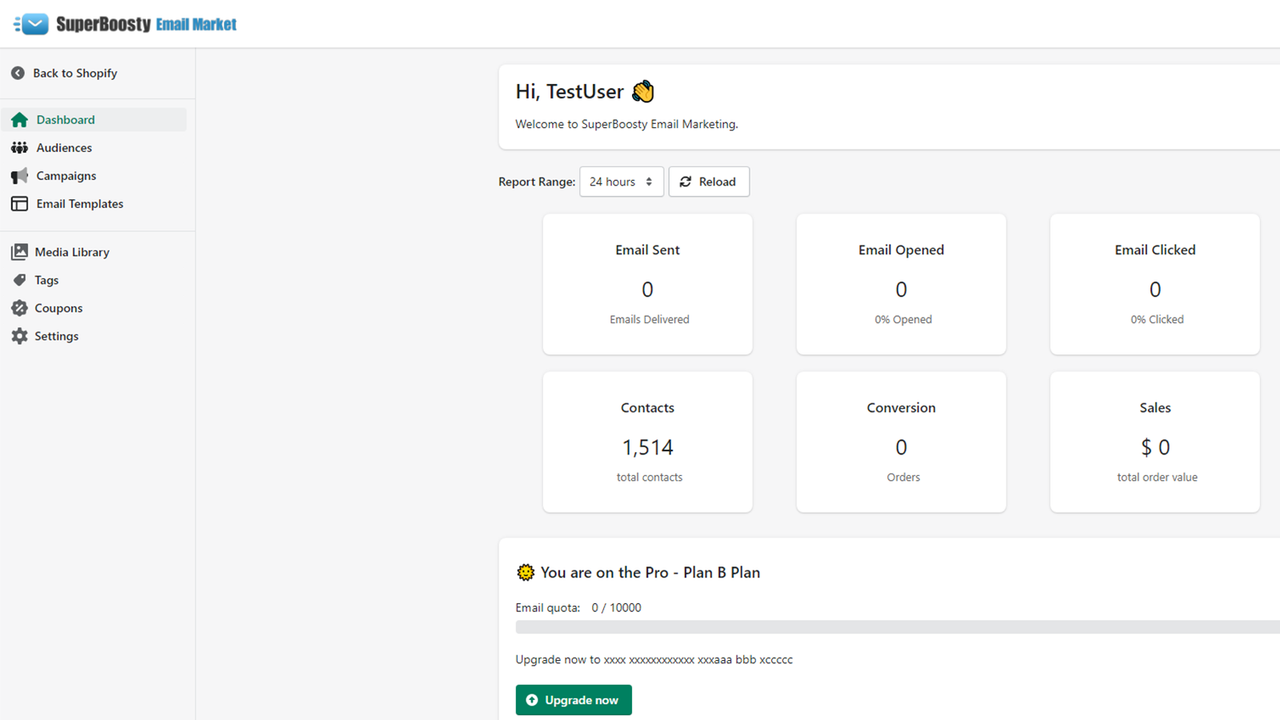Click the Reload refresh icon
This screenshot has width=1280, height=720.
(685, 181)
